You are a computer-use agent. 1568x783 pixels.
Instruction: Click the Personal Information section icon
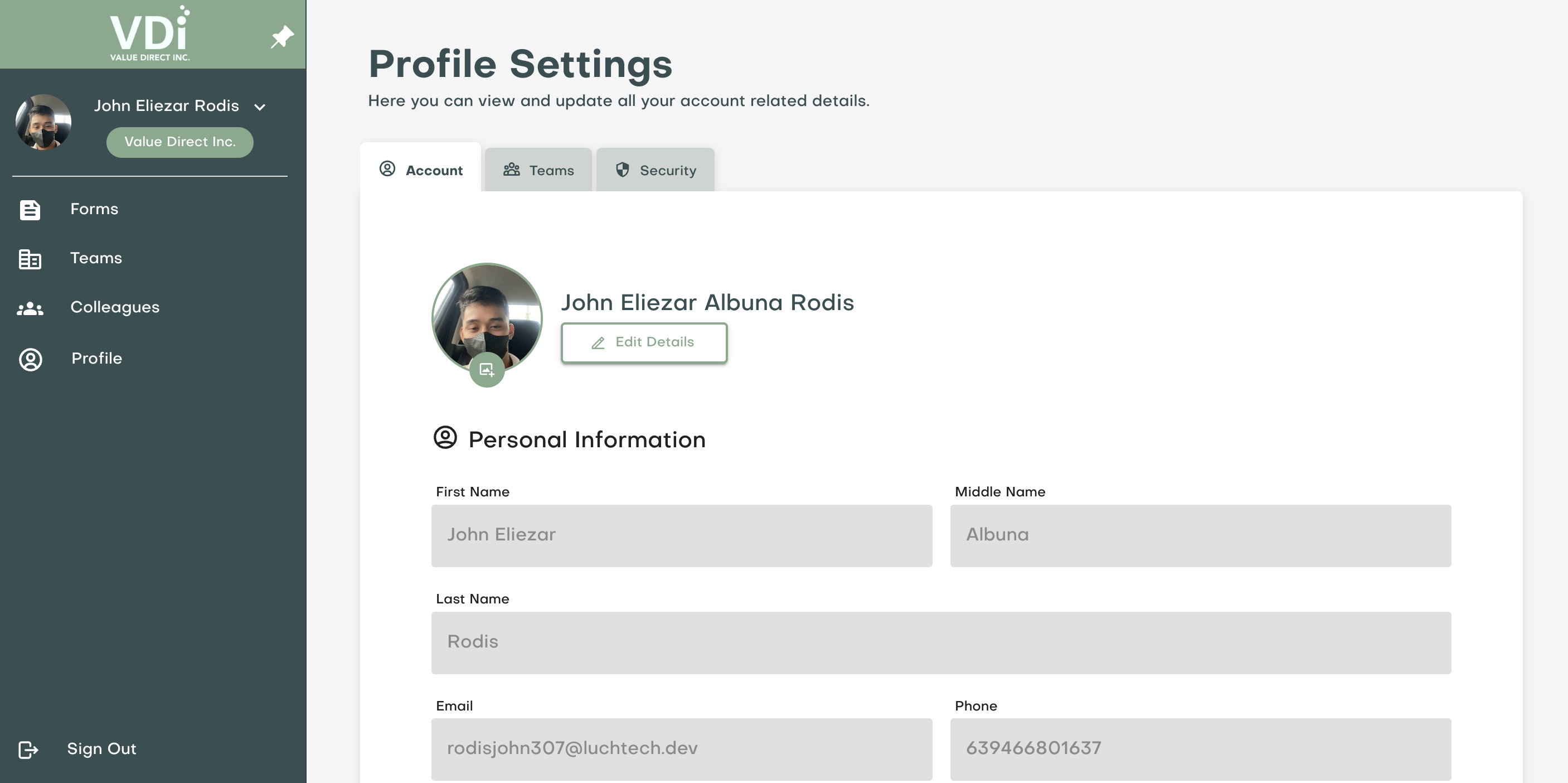pyautogui.click(x=446, y=438)
